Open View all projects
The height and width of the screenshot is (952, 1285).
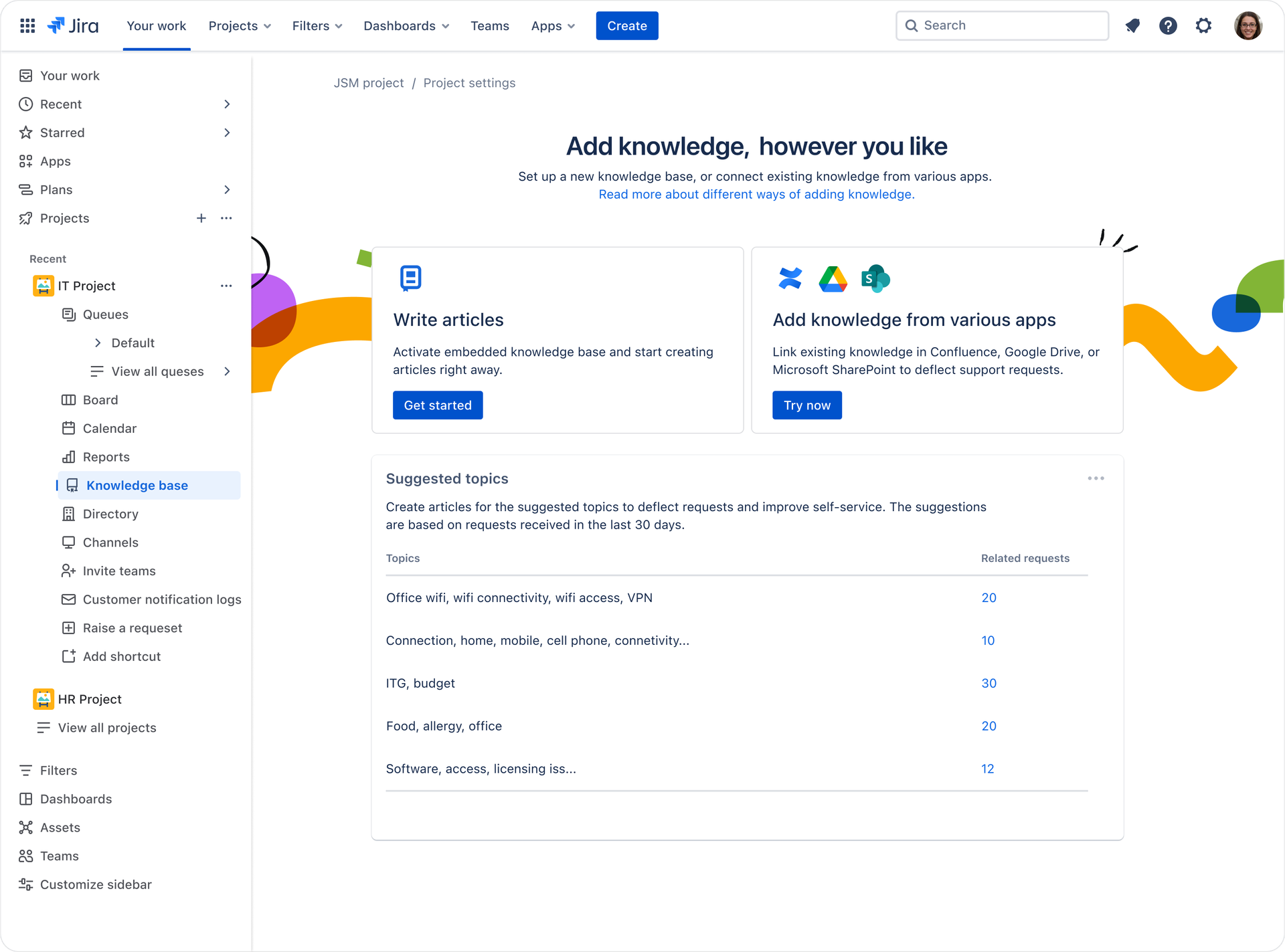tap(96, 728)
